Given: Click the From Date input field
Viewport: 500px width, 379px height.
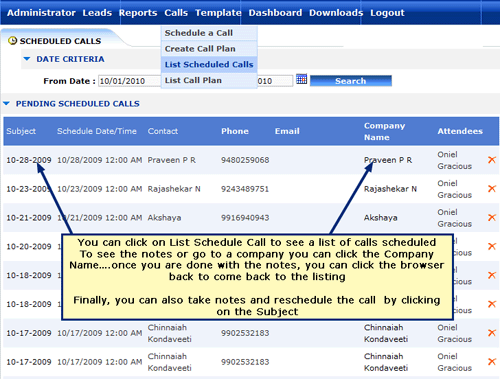Looking at the screenshot, I should pos(130,81).
